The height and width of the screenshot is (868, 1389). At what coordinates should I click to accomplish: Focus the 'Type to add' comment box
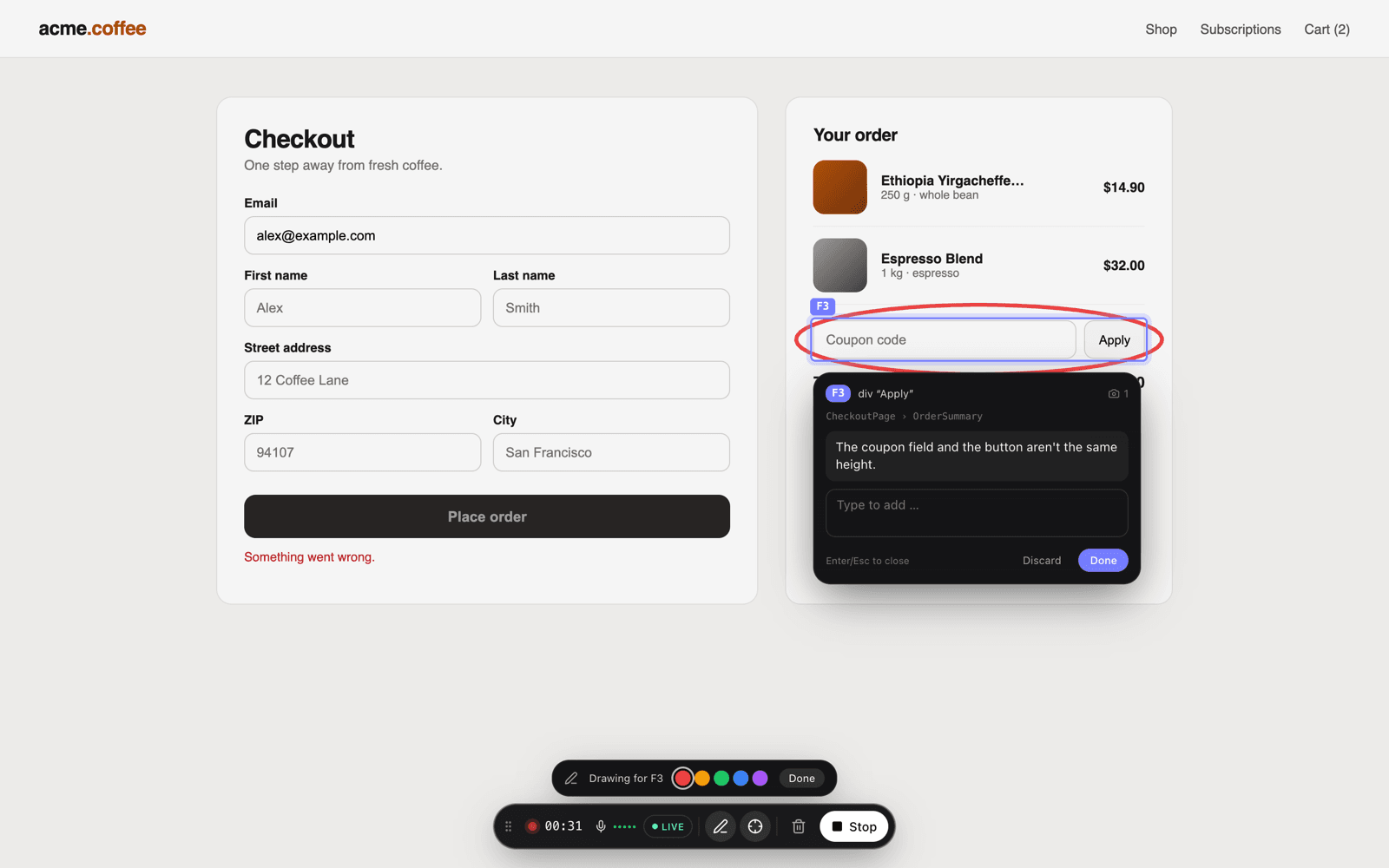coord(977,513)
